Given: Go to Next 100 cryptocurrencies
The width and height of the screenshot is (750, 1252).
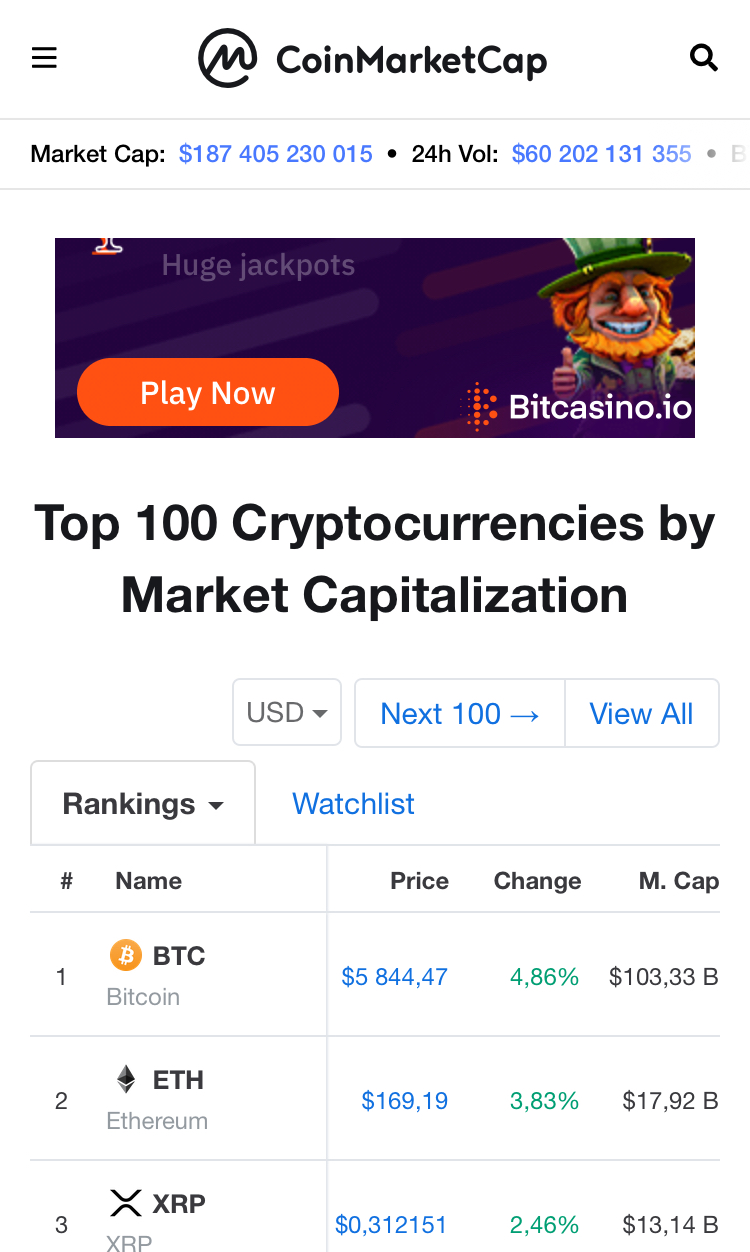Looking at the screenshot, I should pyautogui.click(x=460, y=713).
